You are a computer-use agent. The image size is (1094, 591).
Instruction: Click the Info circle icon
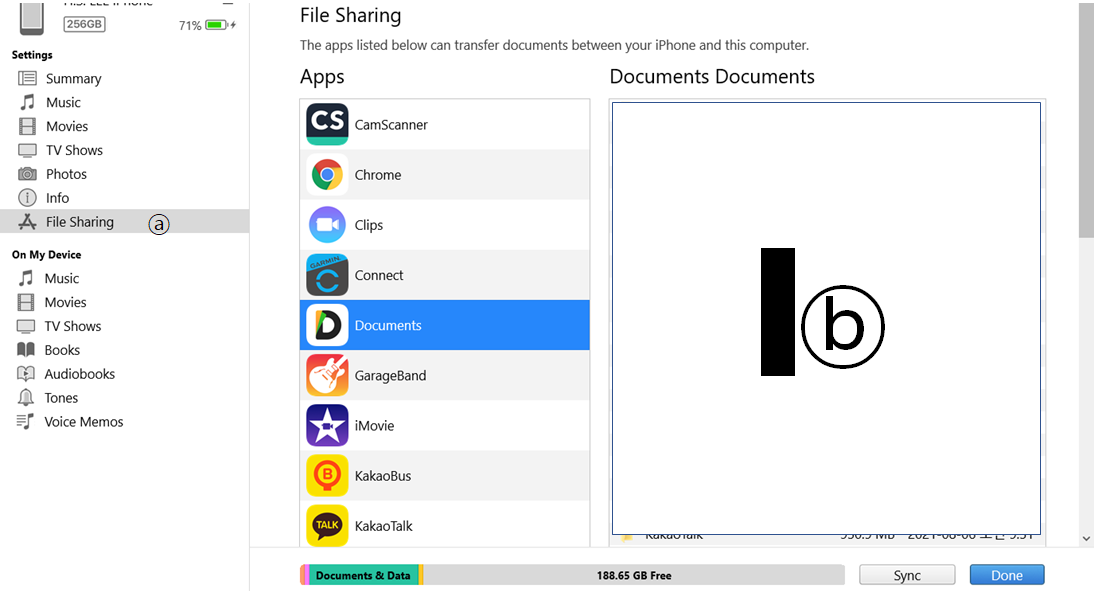(x=27, y=197)
